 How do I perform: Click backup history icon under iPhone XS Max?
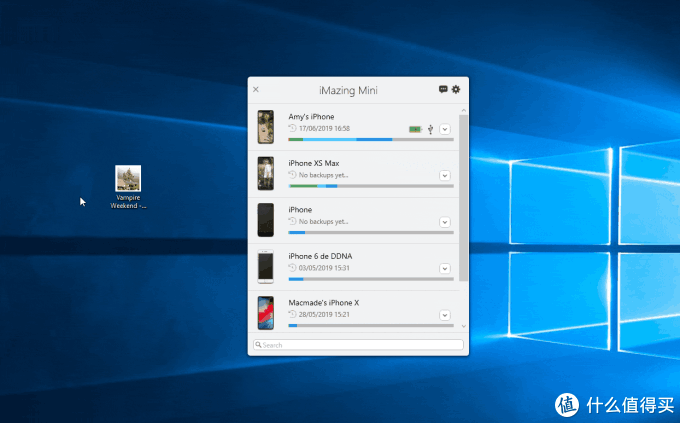pyautogui.click(x=292, y=175)
